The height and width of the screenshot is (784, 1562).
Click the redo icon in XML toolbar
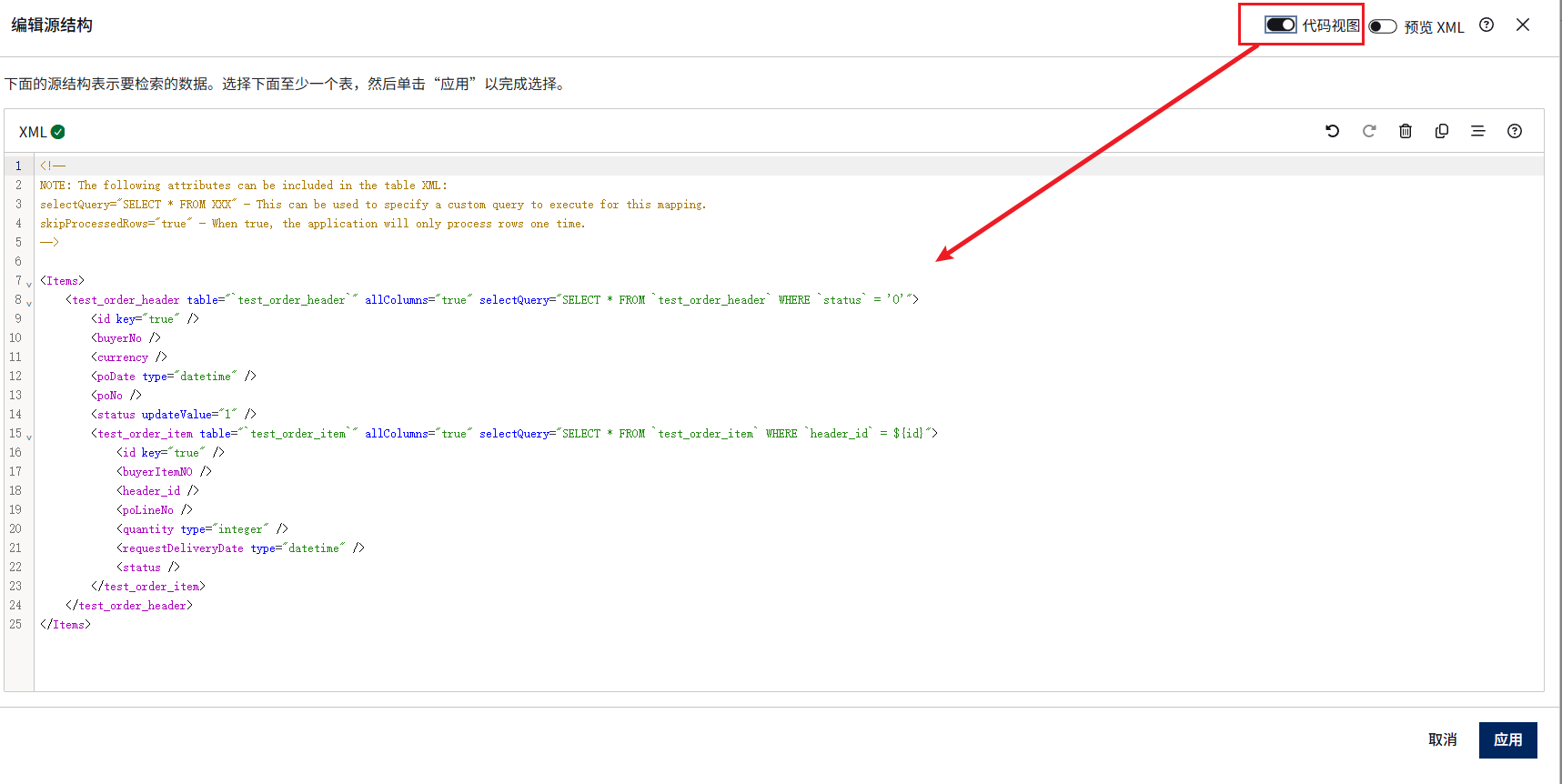pyautogui.click(x=1369, y=131)
